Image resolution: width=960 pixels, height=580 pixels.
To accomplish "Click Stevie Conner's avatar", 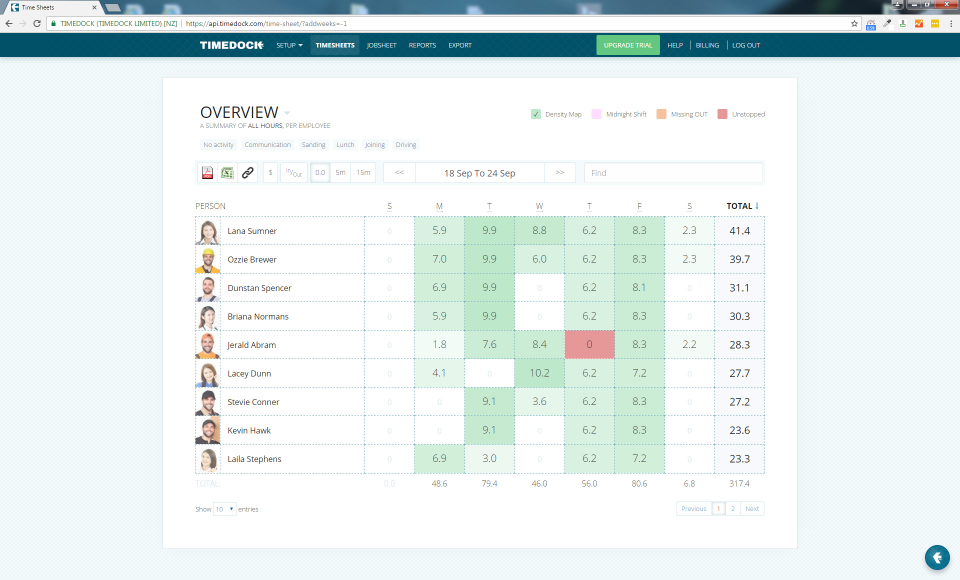I will pyautogui.click(x=208, y=402).
